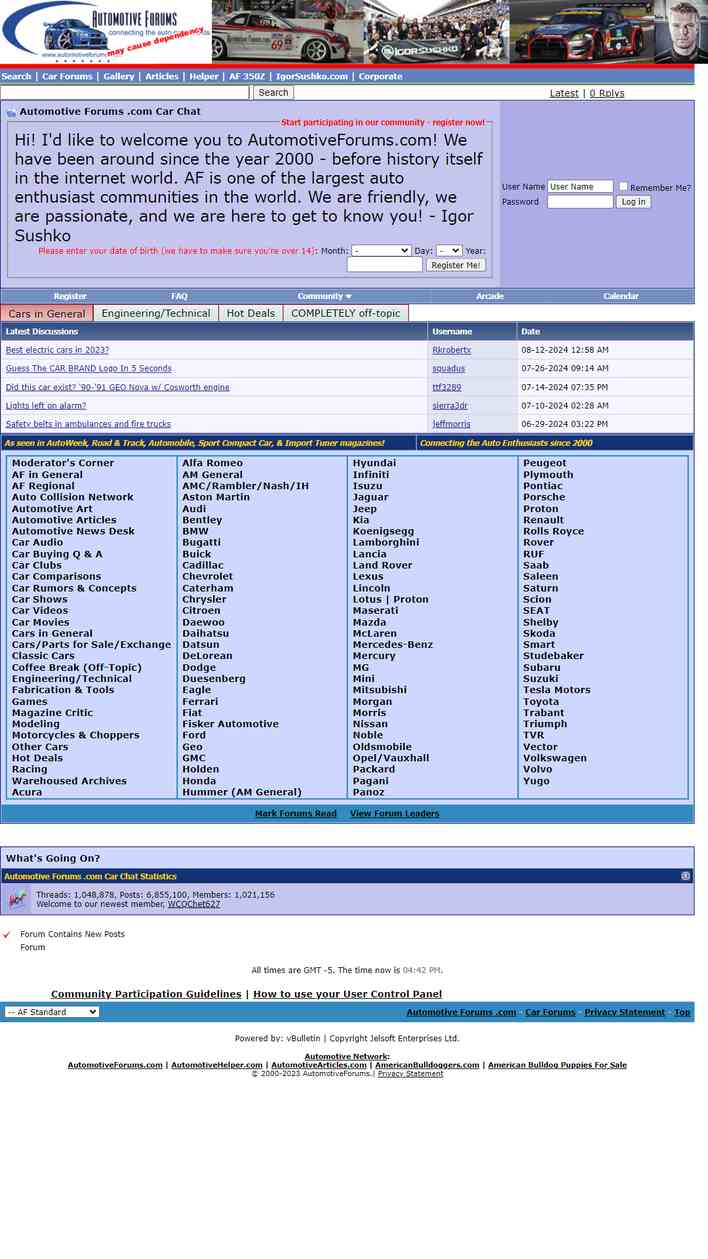708x1259 pixels.
Task: Click View Forum Leaders
Action: (x=394, y=814)
